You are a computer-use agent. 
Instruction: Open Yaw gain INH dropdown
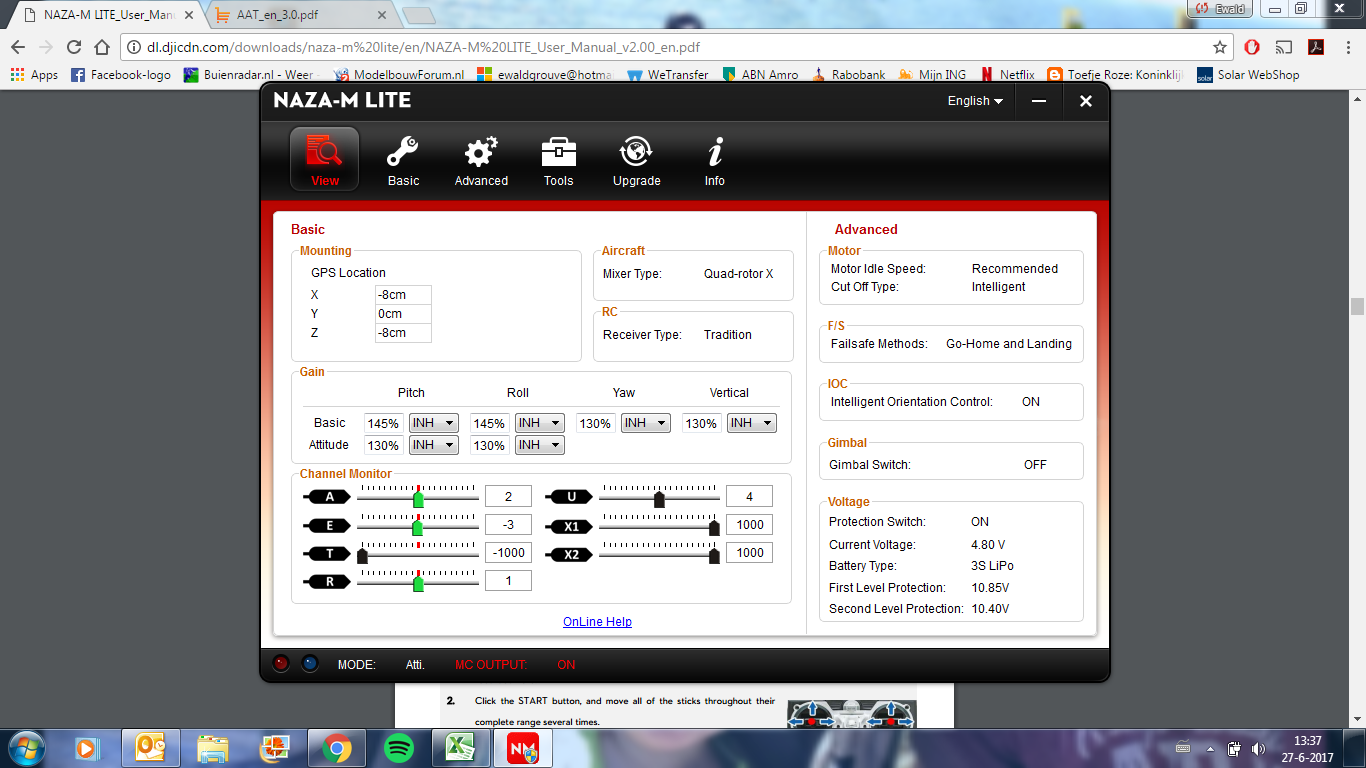646,423
